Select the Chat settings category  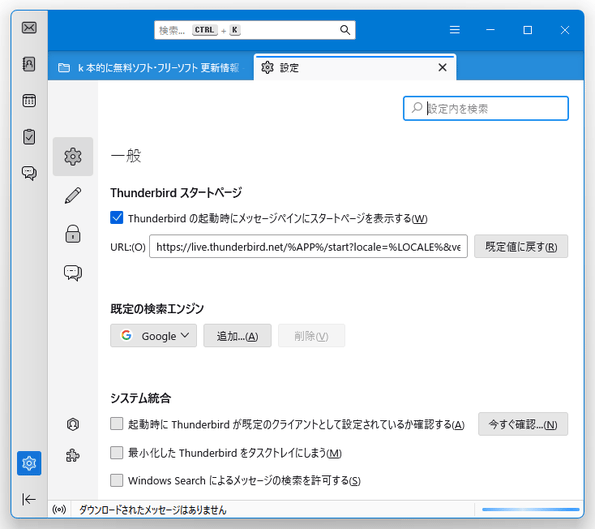click(x=73, y=272)
